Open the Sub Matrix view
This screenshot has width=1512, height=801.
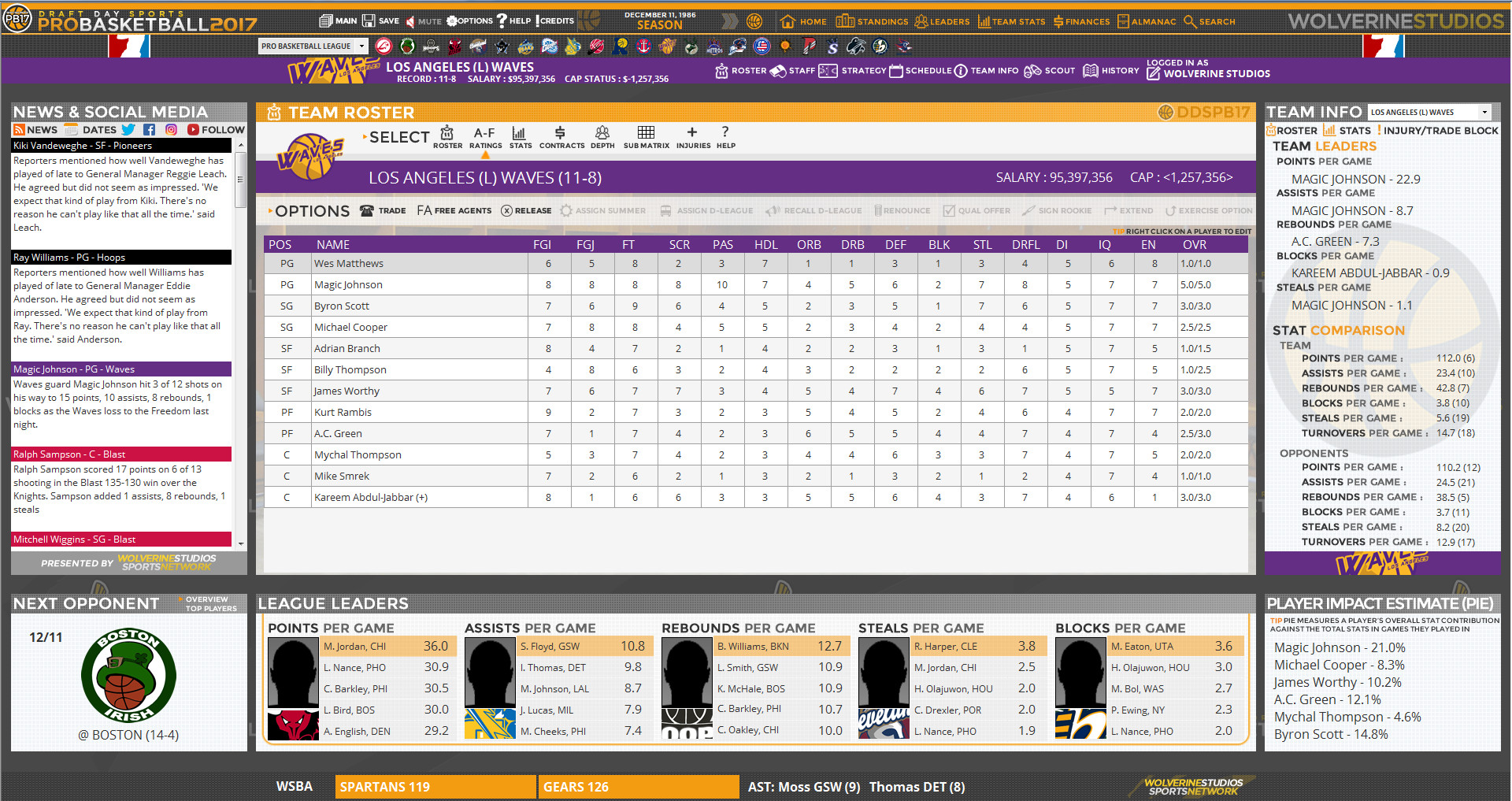[x=647, y=138]
